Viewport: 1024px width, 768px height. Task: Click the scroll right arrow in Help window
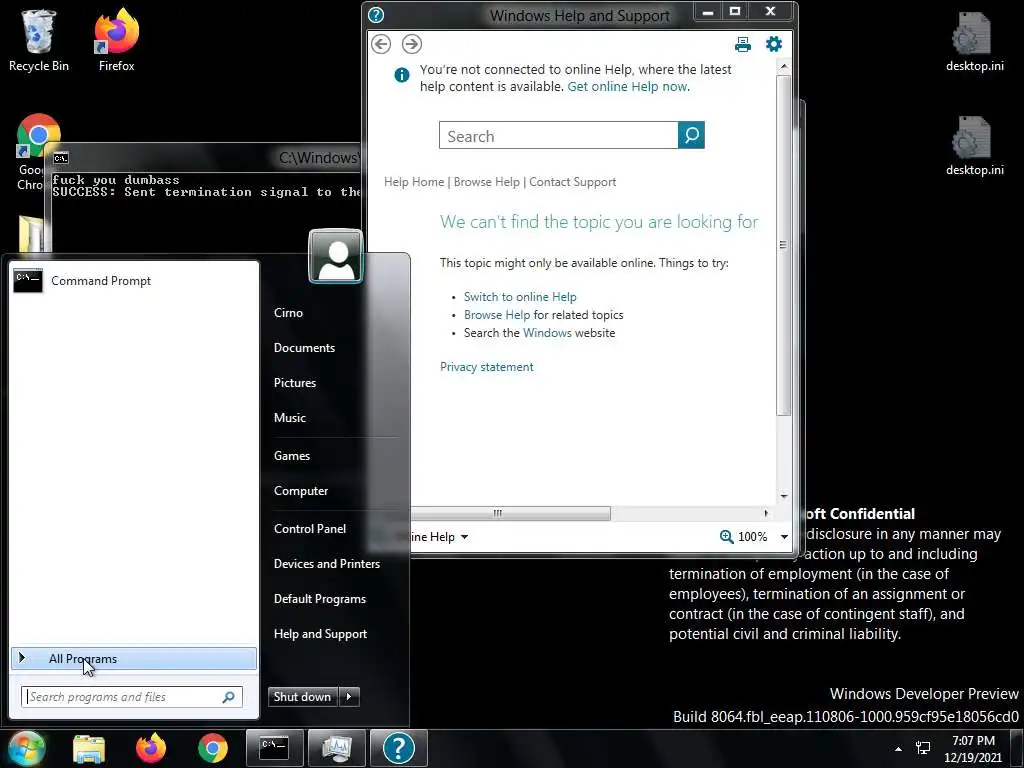point(766,513)
